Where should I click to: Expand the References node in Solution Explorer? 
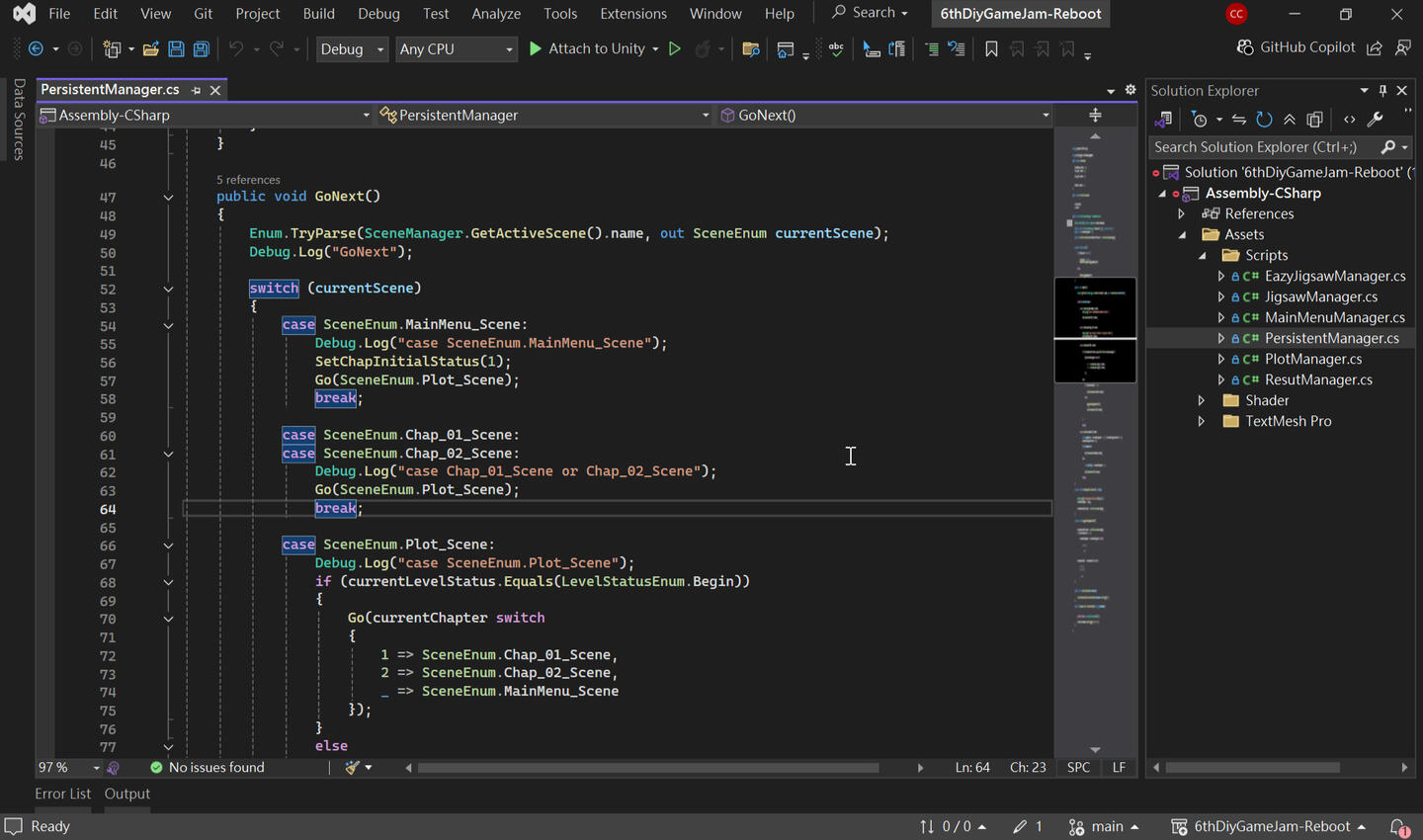coord(1181,213)
